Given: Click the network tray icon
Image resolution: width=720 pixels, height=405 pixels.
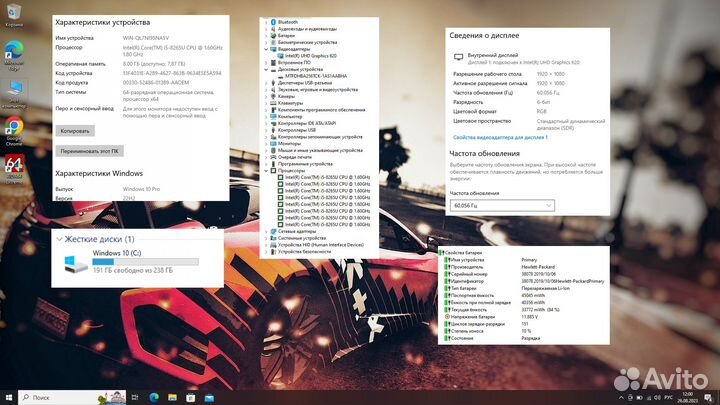Looking at the screenshot, I should click(x=648, y=398).
